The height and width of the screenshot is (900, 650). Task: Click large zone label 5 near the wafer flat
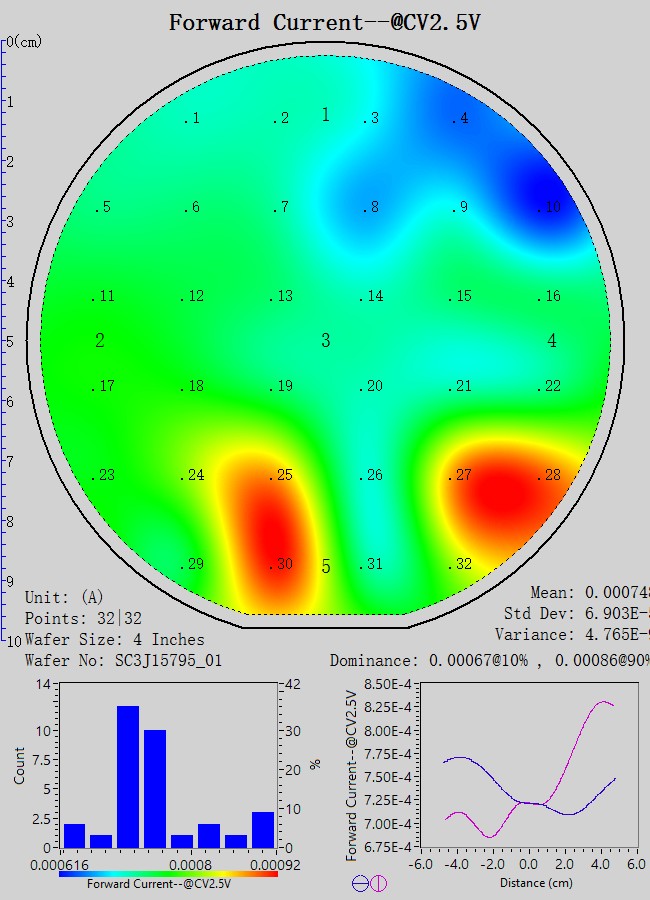click(325, 567)
